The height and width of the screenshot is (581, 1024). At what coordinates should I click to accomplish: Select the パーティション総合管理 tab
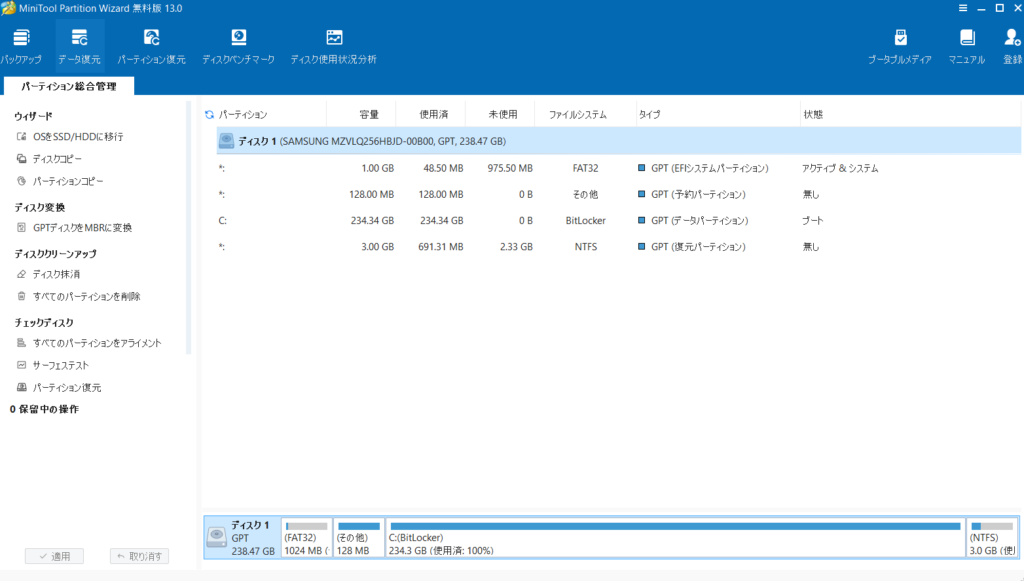(x=69, y=86)
